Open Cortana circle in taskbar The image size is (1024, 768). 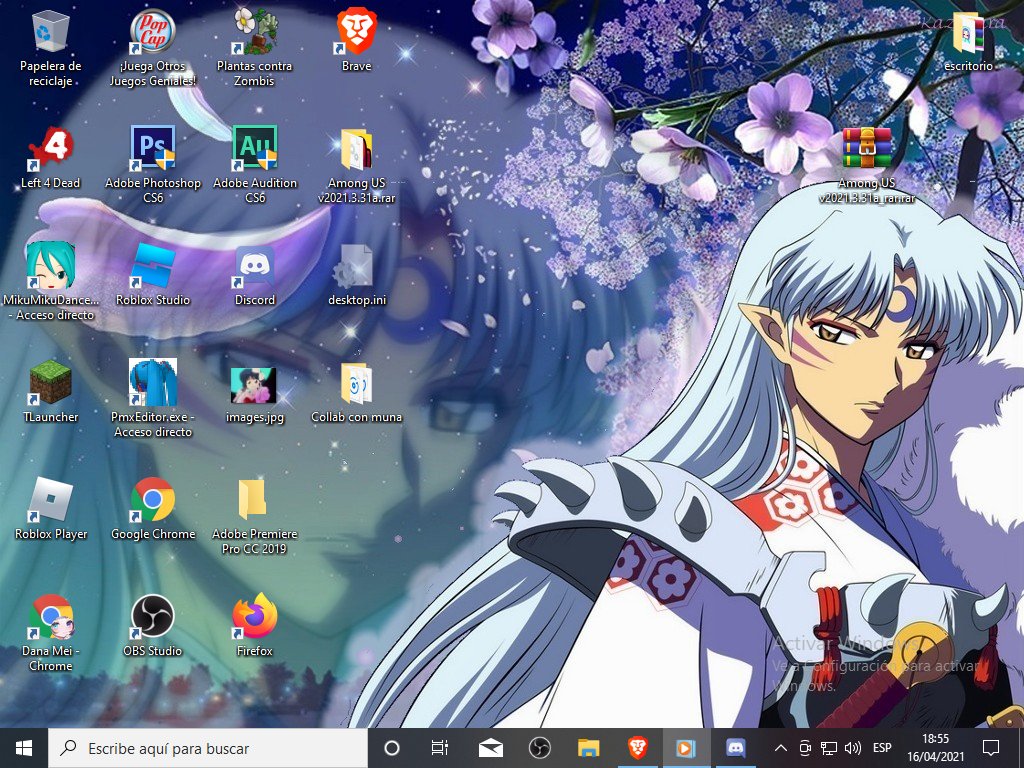coord(392,748)
